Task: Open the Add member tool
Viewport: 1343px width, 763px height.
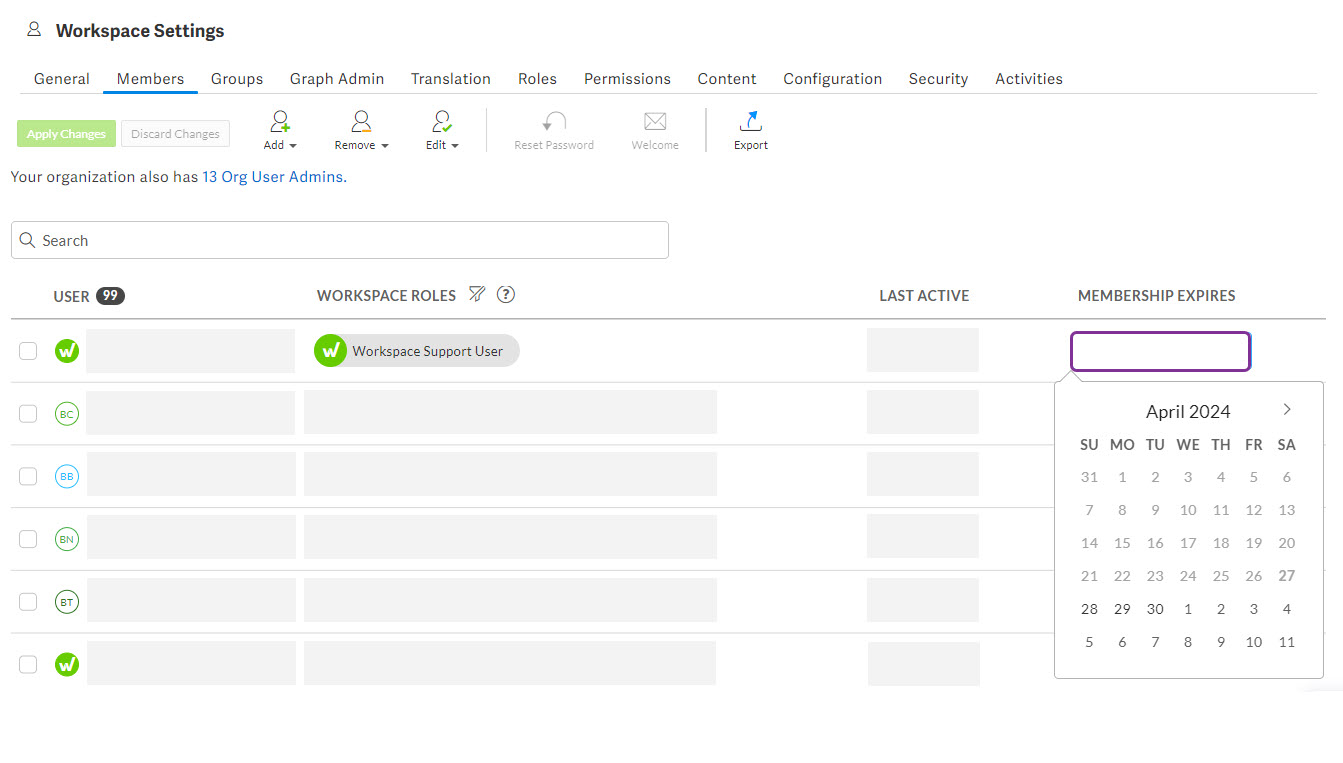Action: tap(279, 122)
